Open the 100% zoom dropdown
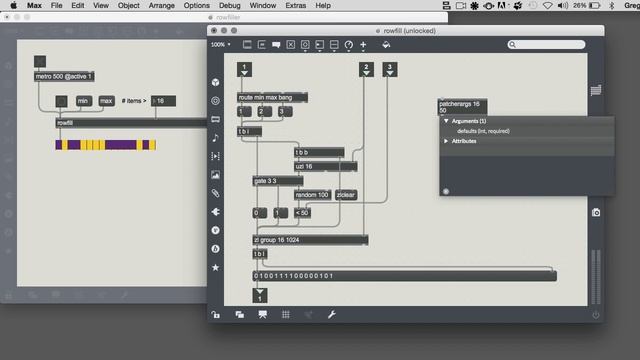The height and width of the screenshot is (360, 640). (220, 44)
